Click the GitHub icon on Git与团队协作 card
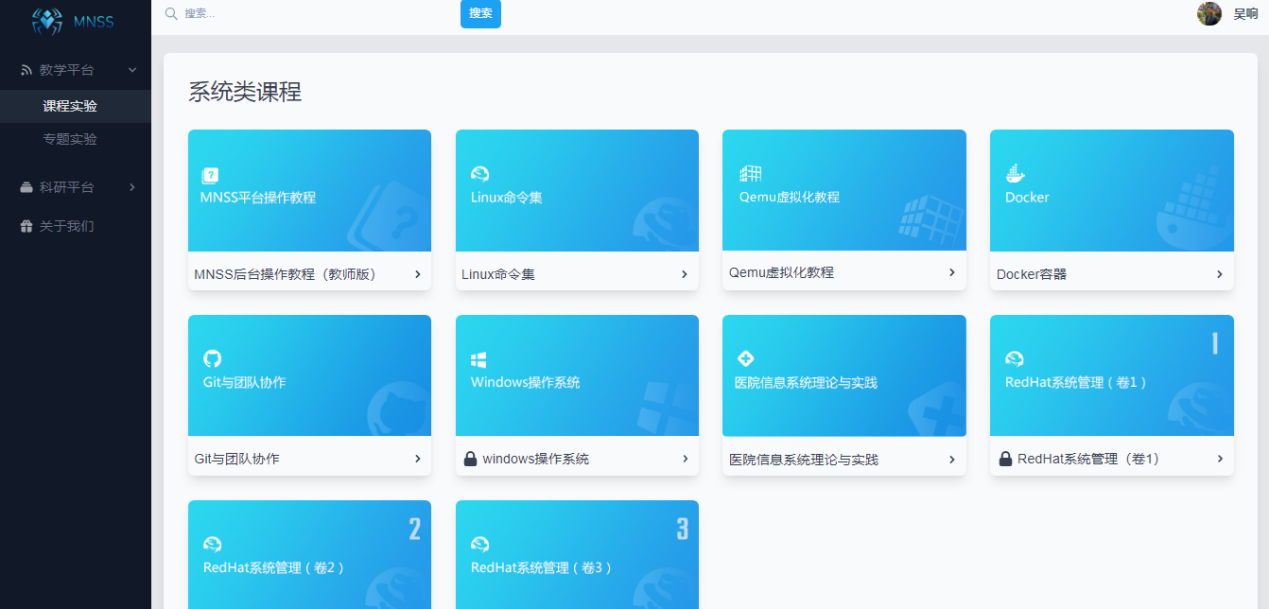This screenshot has height=609, width=1269. pyautogui.click(x=212, y=359)
